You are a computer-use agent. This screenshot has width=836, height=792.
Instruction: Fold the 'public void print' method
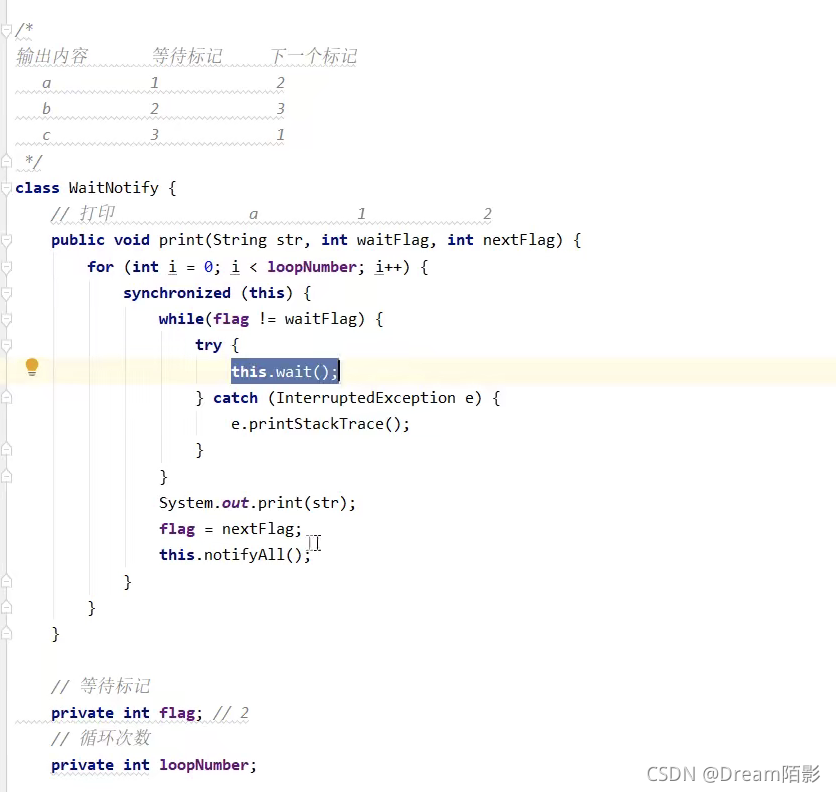tap(6, 241)
